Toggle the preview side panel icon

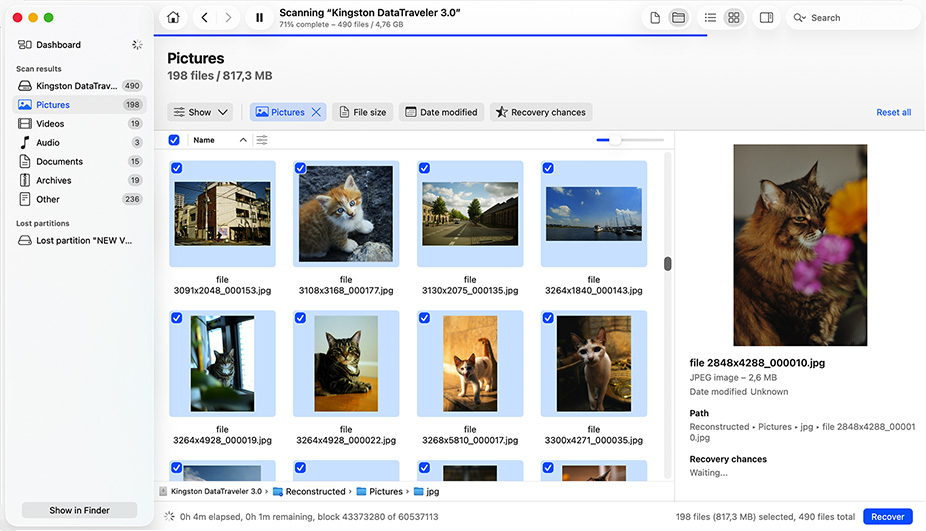coord(767,18)
